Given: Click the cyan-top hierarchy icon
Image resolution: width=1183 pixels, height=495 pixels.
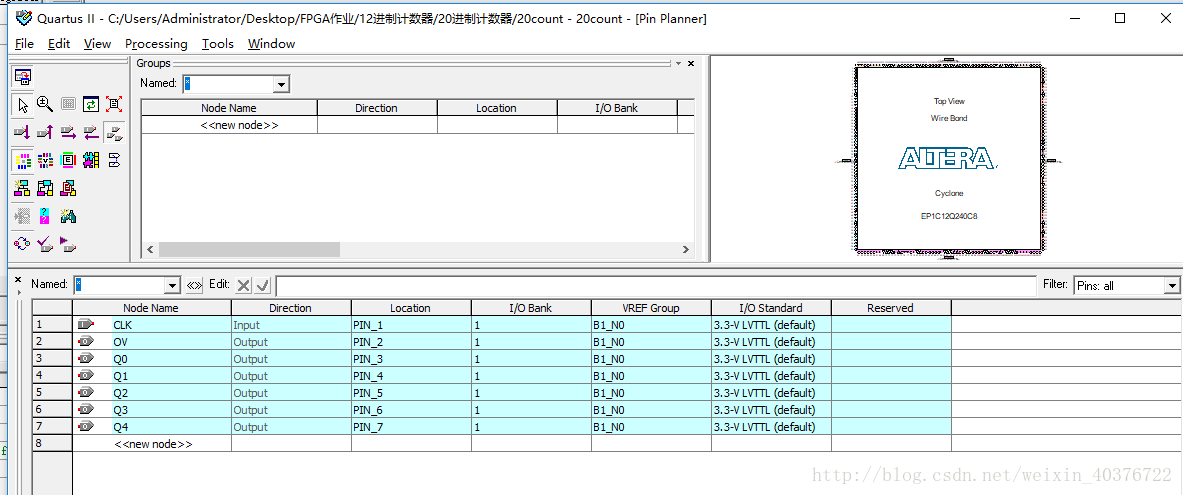Looking at the screenshot, I should 45,188.
